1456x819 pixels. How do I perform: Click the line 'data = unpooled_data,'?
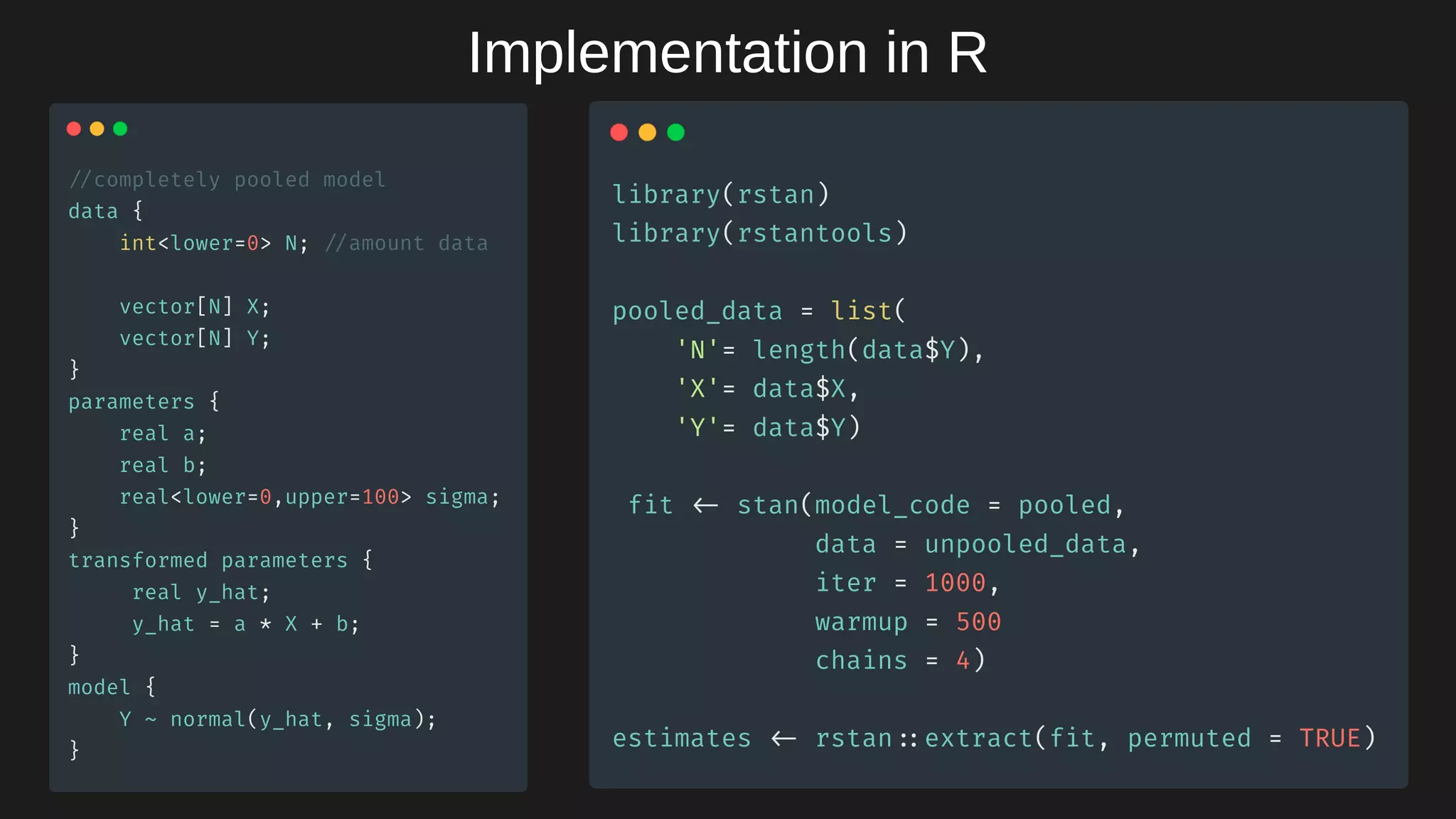pos(978,545)
